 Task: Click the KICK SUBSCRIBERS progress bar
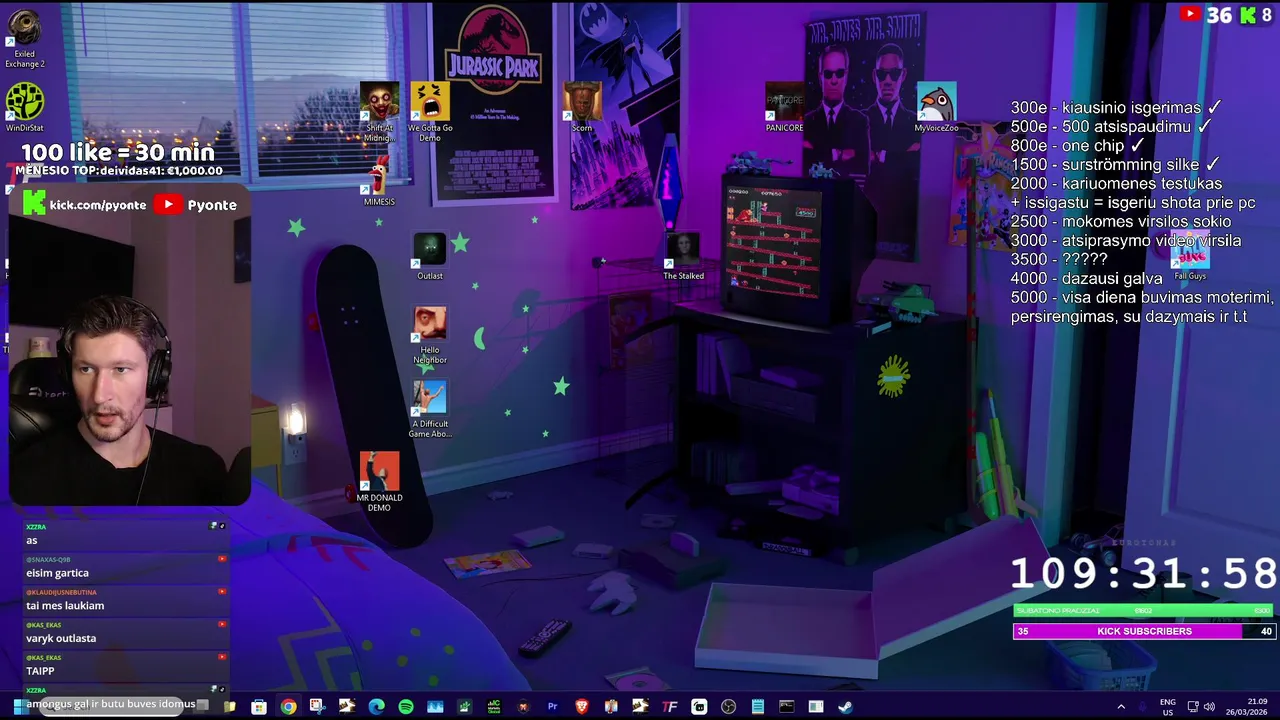coord(1144,631)
